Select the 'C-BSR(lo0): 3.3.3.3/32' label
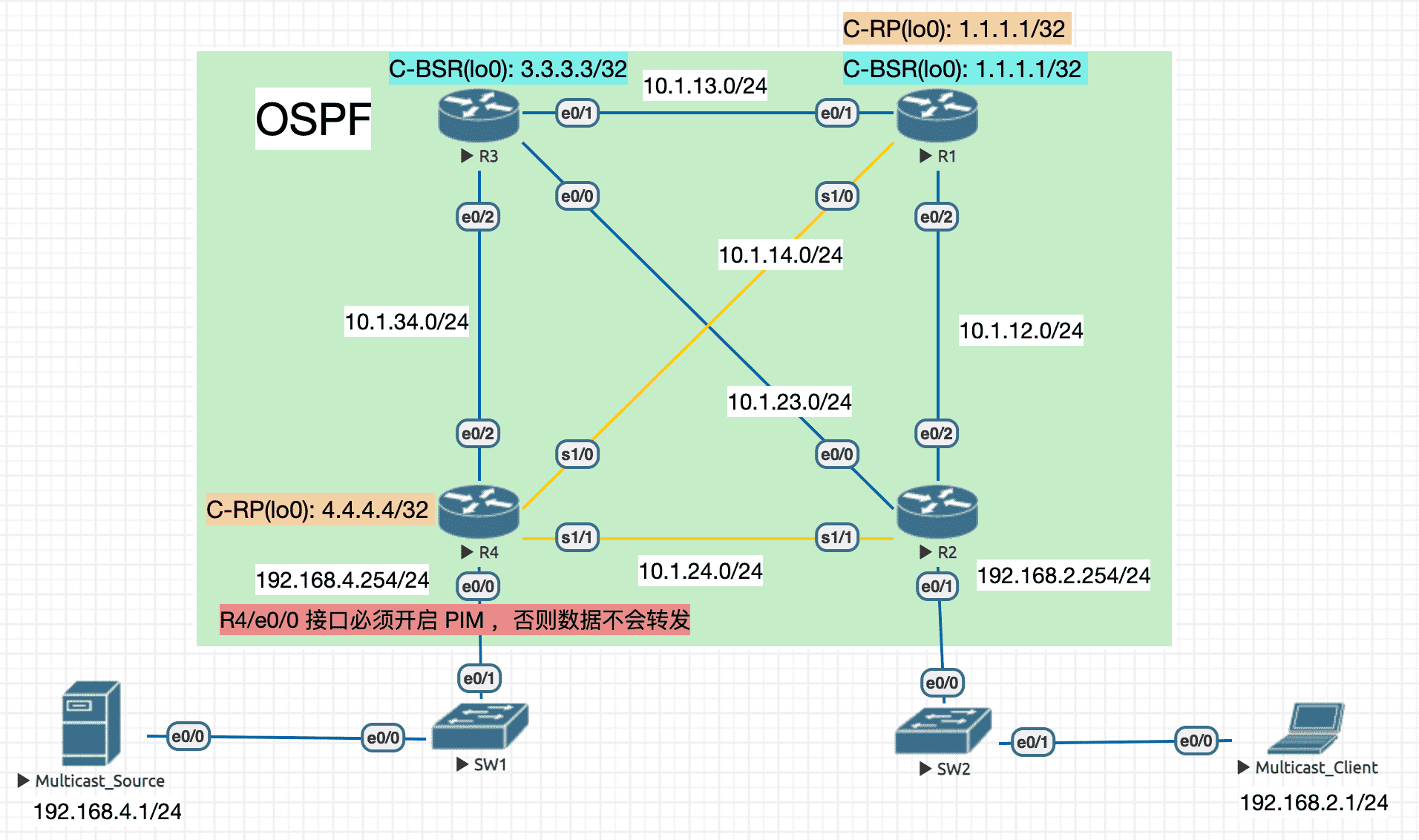 (x=508, y=68)
